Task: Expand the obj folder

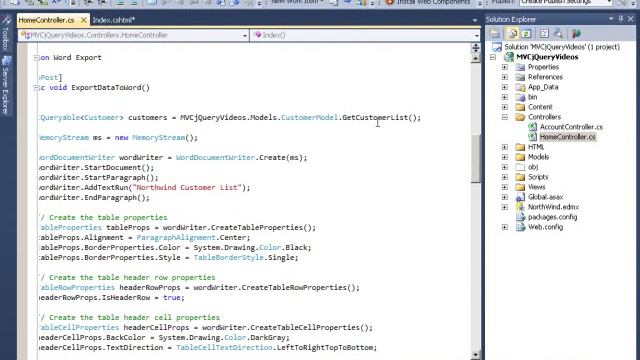Action: pos(505,167)
